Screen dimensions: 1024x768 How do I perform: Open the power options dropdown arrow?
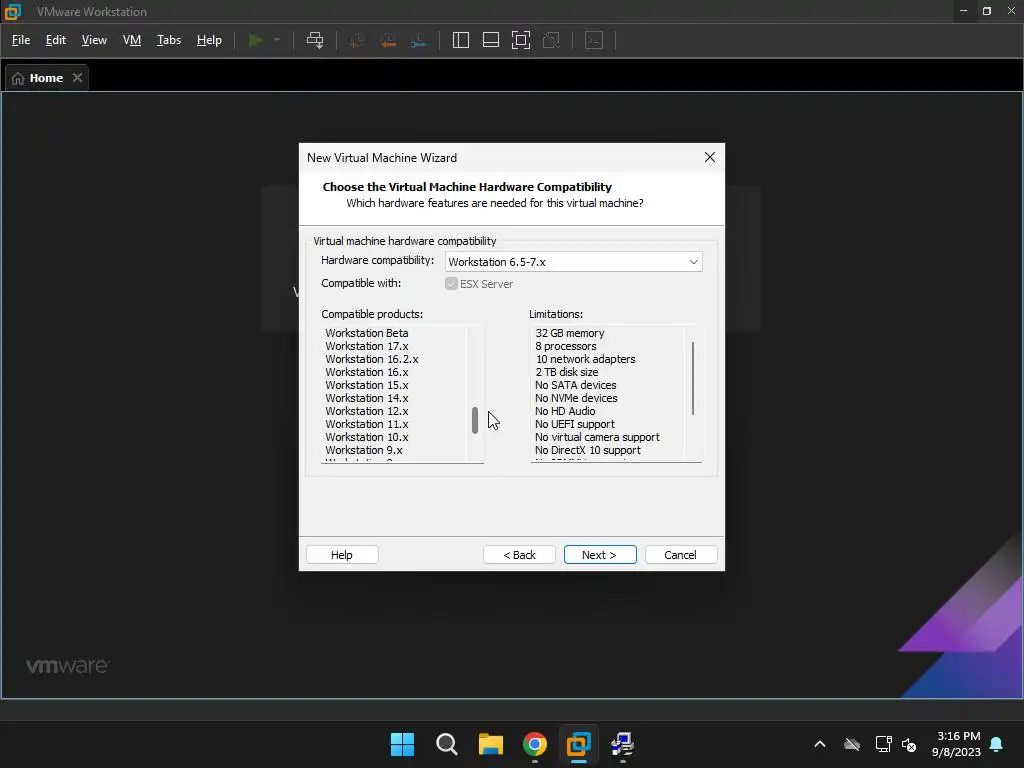tap(277, 40)
